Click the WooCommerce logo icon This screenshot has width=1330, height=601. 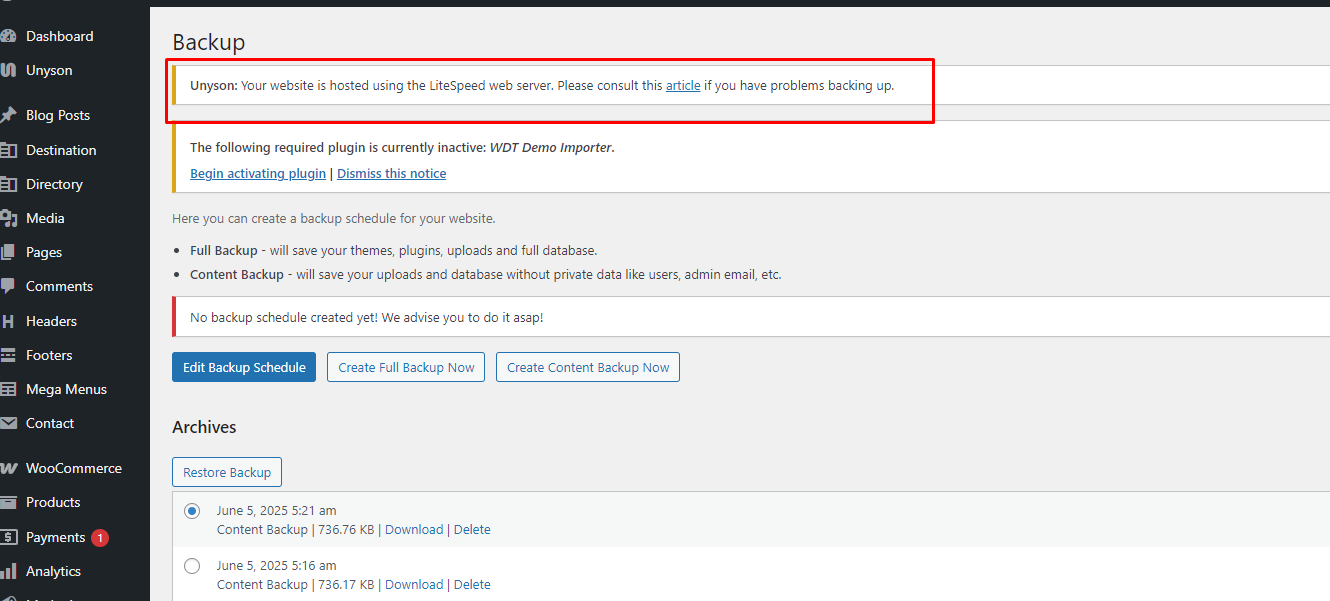click(x=8, y=468)
